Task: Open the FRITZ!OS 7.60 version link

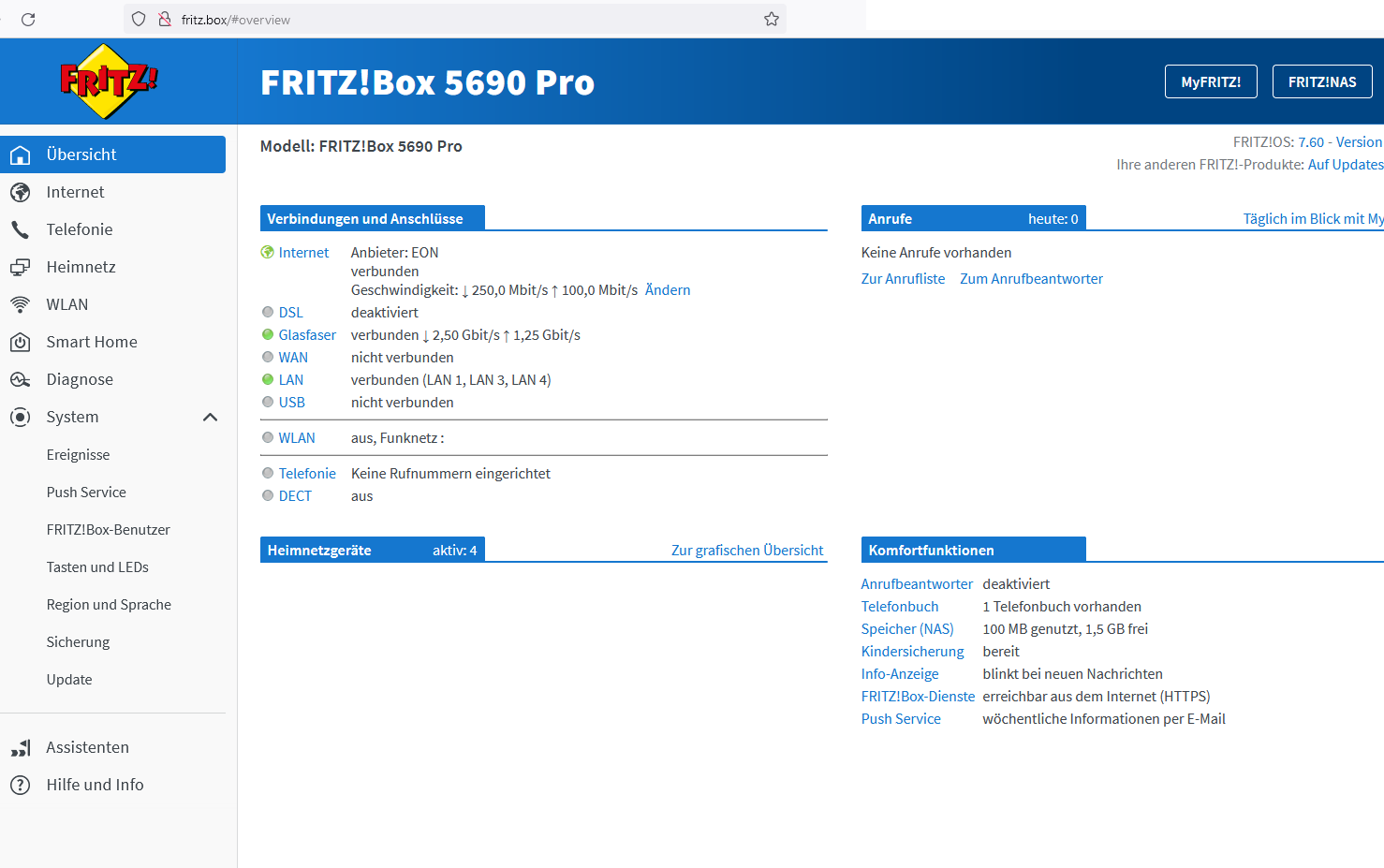Action: click(1340, 142)
